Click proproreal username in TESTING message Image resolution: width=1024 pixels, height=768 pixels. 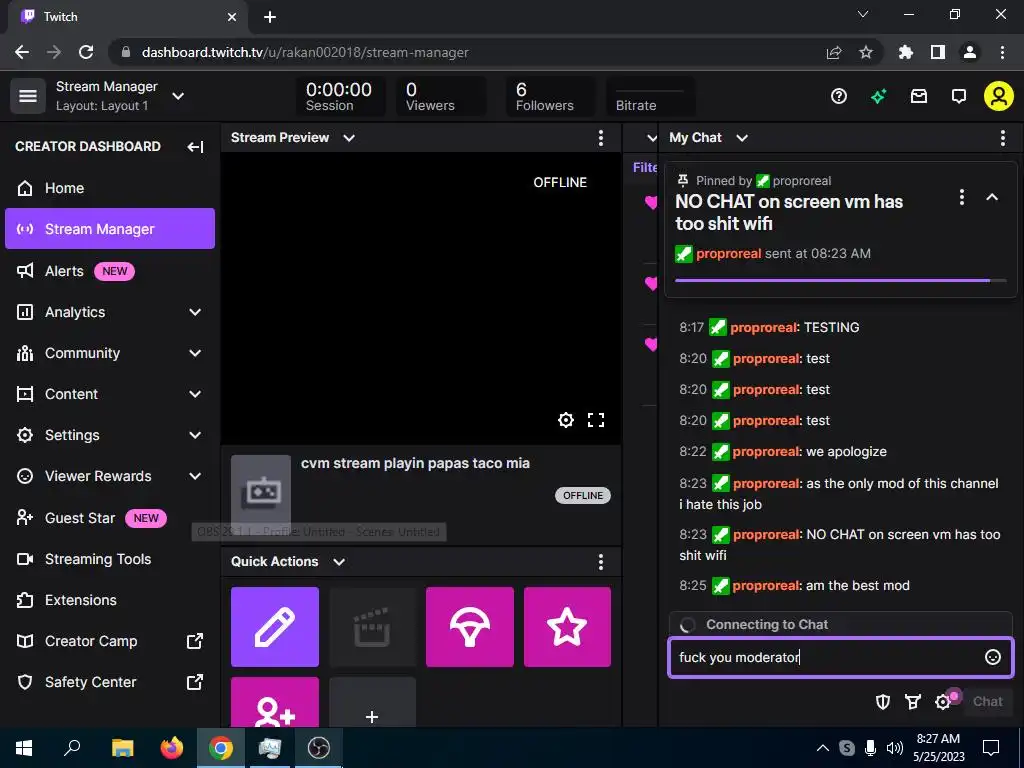[762, 327]
